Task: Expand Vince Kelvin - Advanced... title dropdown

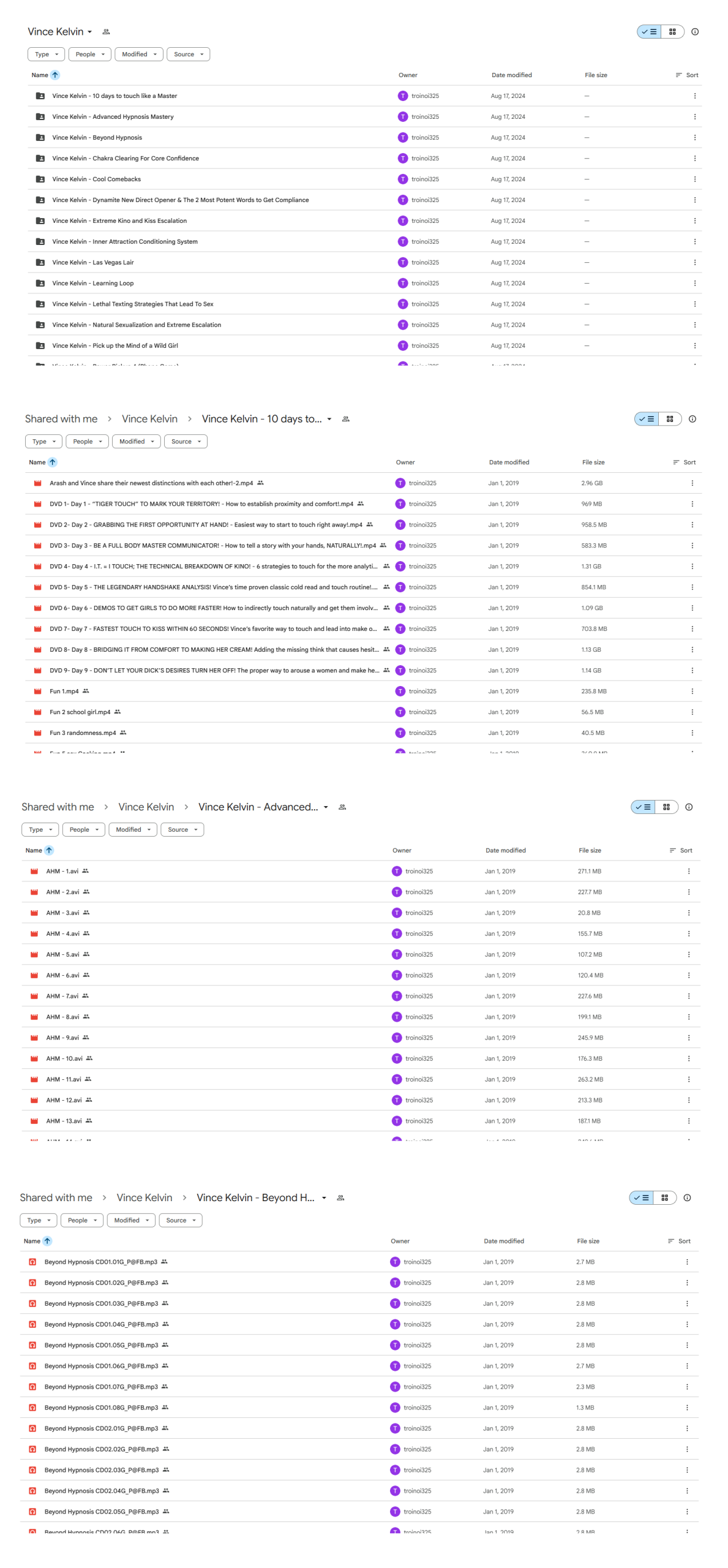Action: point(325,807)
